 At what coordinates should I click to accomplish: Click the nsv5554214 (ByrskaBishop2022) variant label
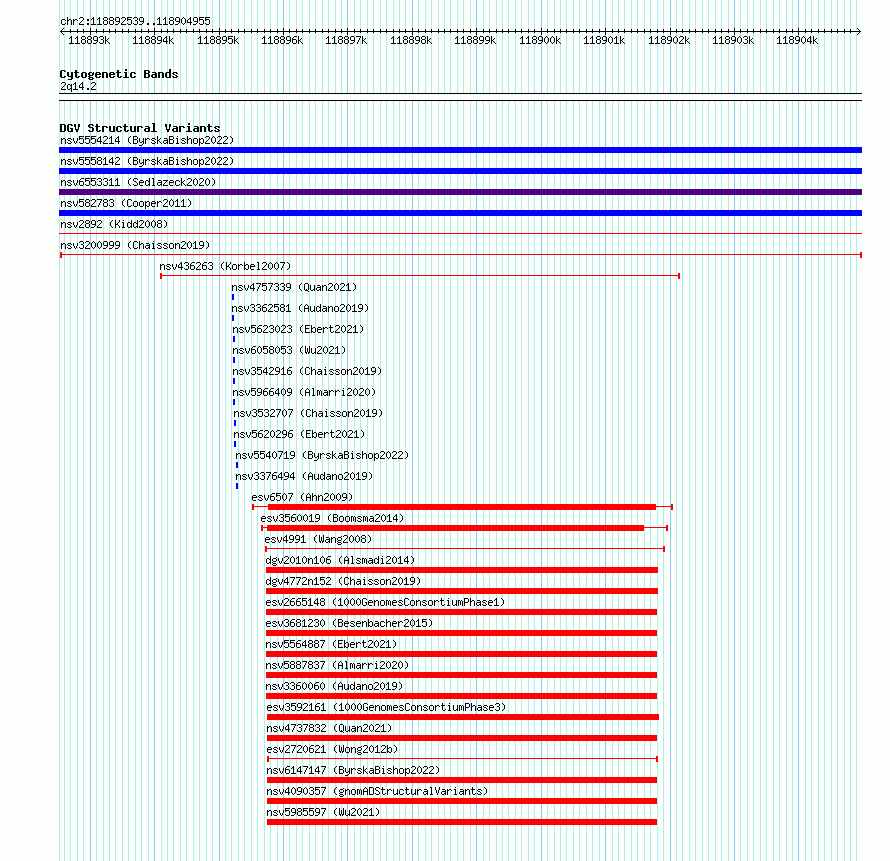(x=147, y=140)
